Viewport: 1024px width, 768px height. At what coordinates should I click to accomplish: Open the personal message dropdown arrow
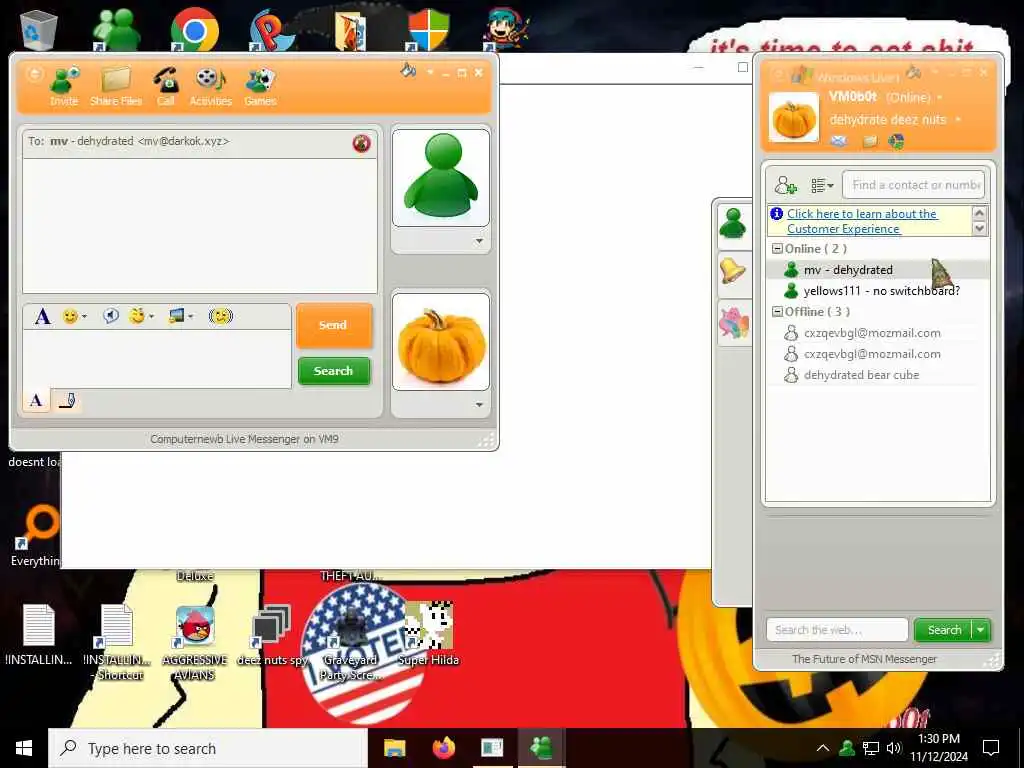pyautogui.click(x=958, y=120)
